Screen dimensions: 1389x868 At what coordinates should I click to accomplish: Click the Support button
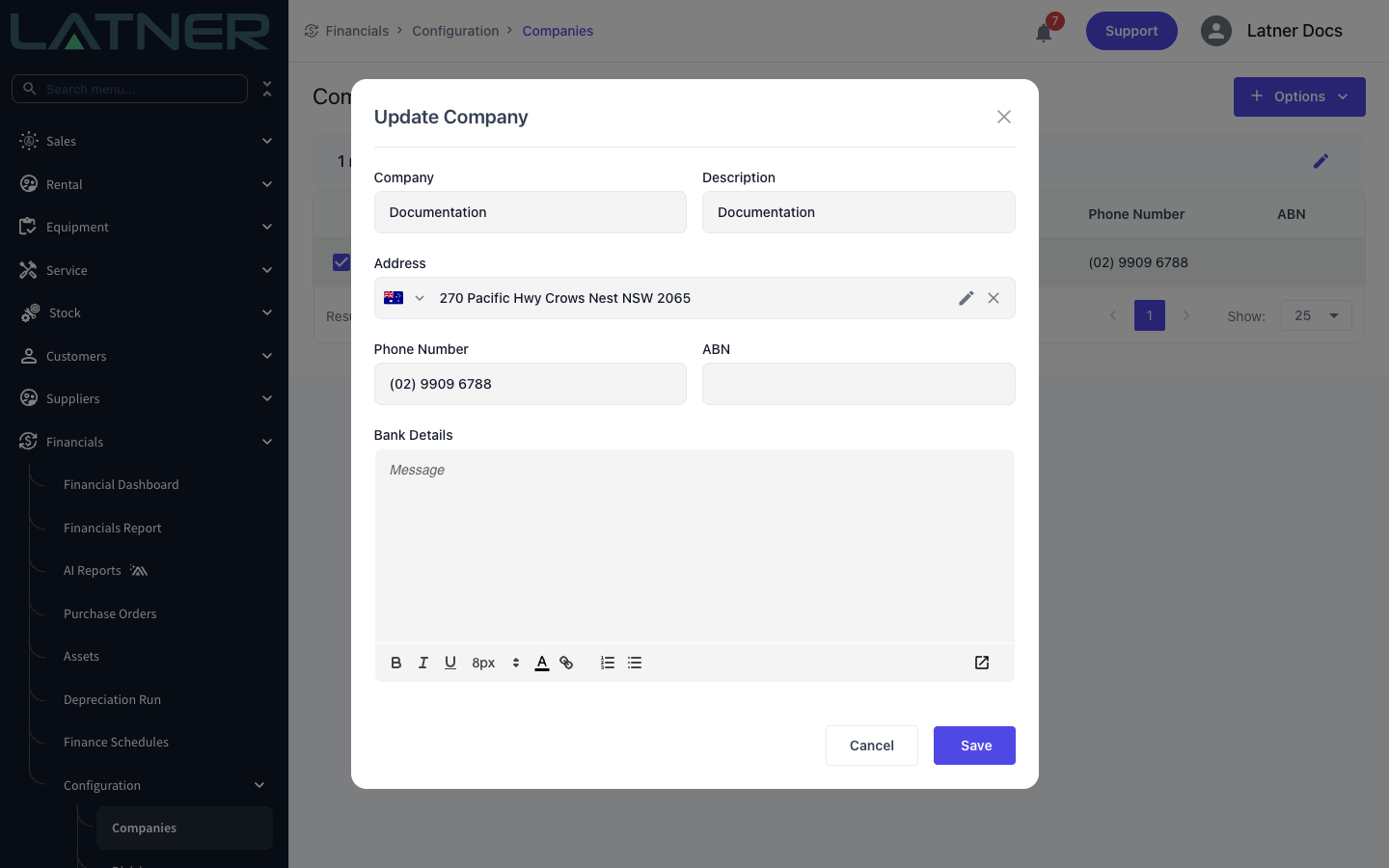pyautogui.click(x=1131, y=31)
